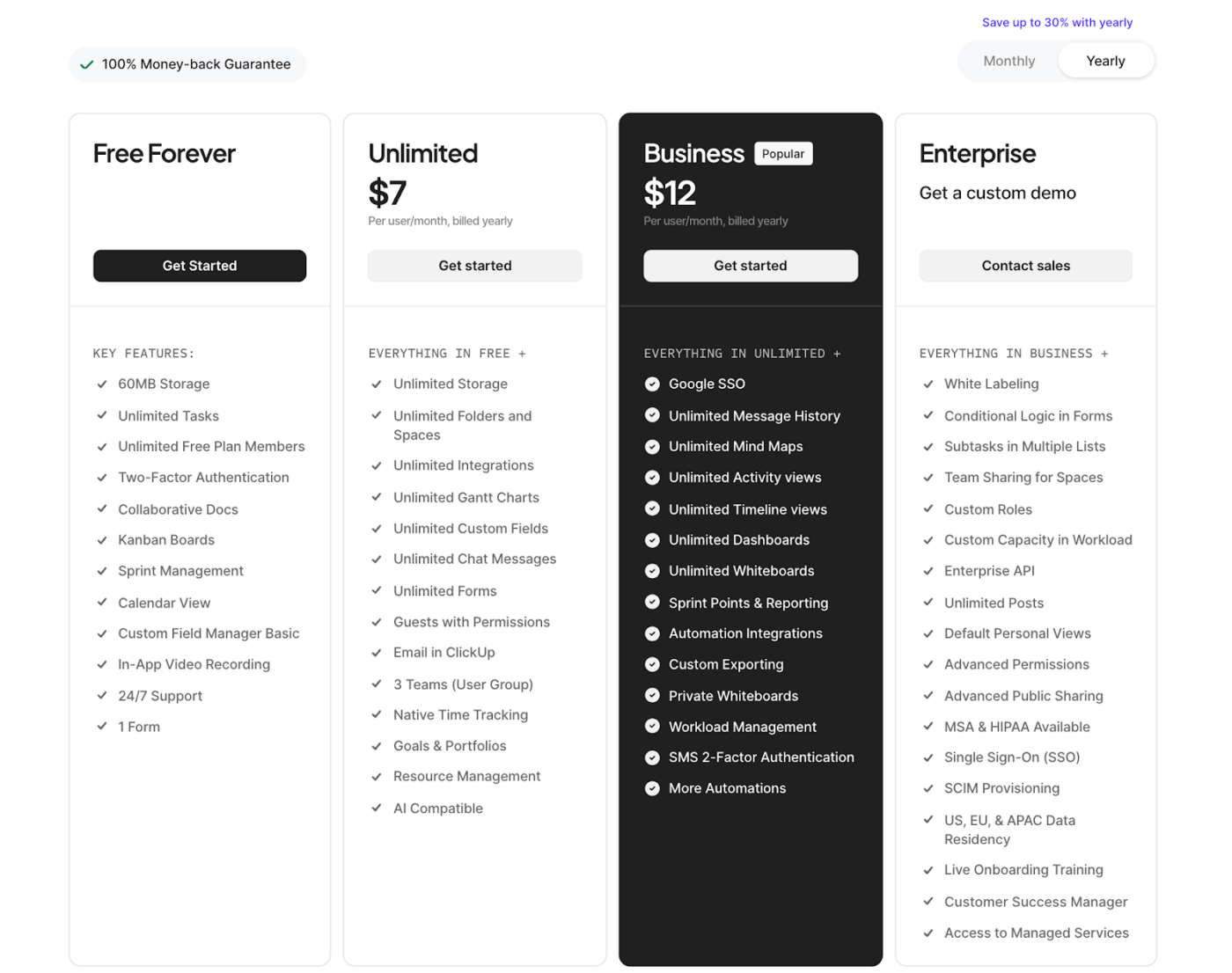Click the Enterprise plan heading
This screenshot has height=973, width=1232.
point(978,153)
